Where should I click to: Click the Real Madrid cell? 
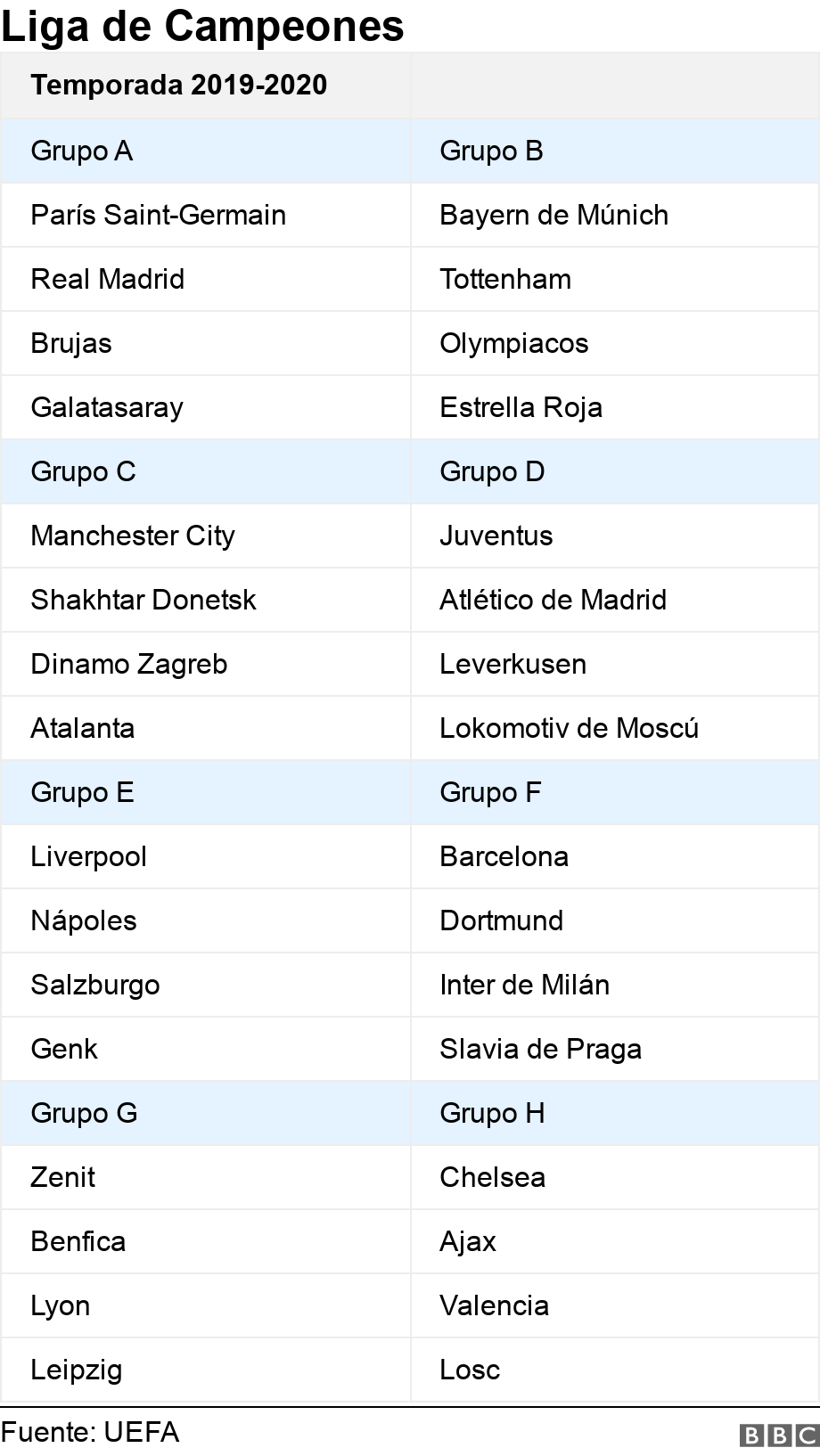[x=108, y=279]
